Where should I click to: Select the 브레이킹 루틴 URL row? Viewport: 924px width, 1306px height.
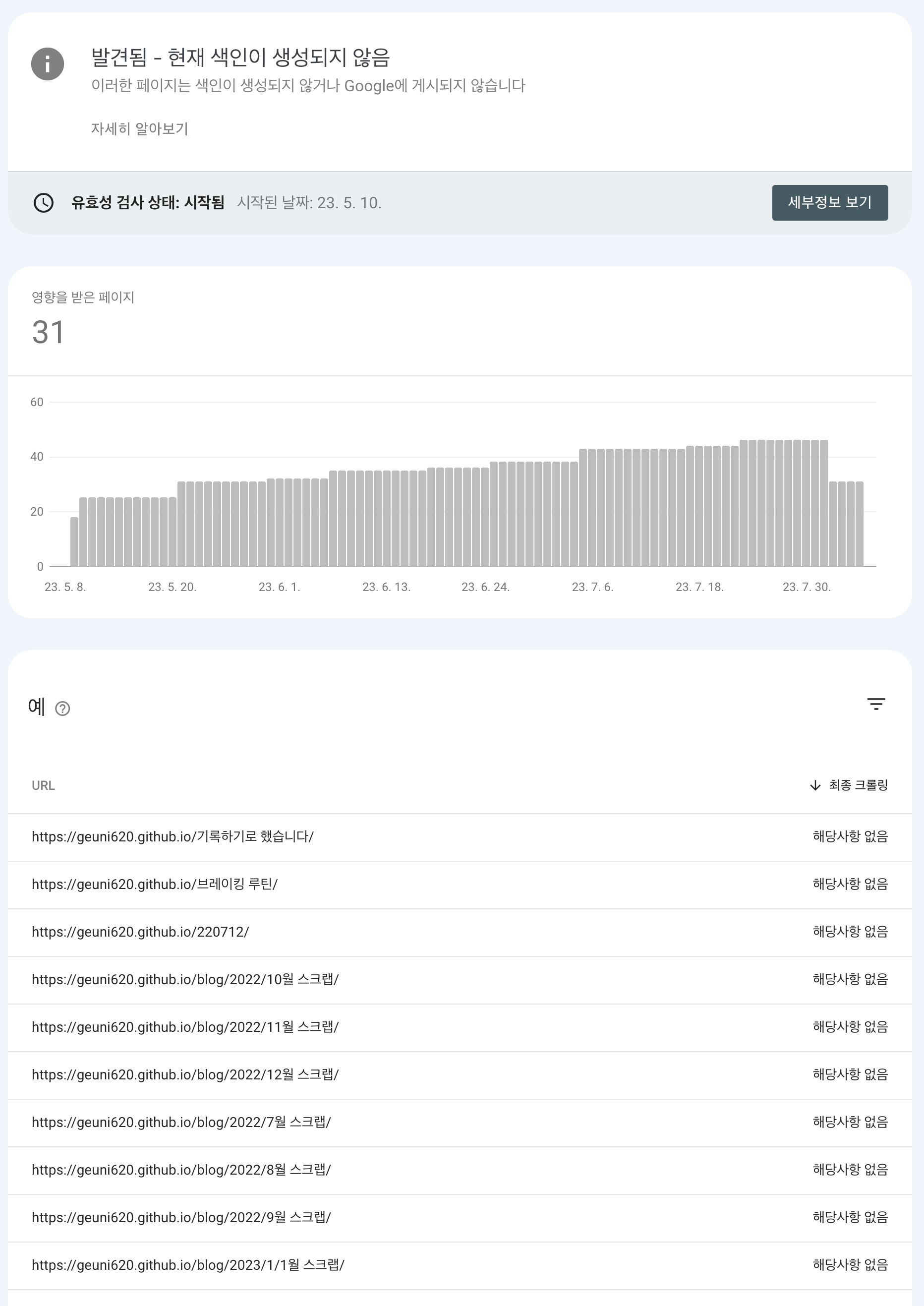[460, 885]
